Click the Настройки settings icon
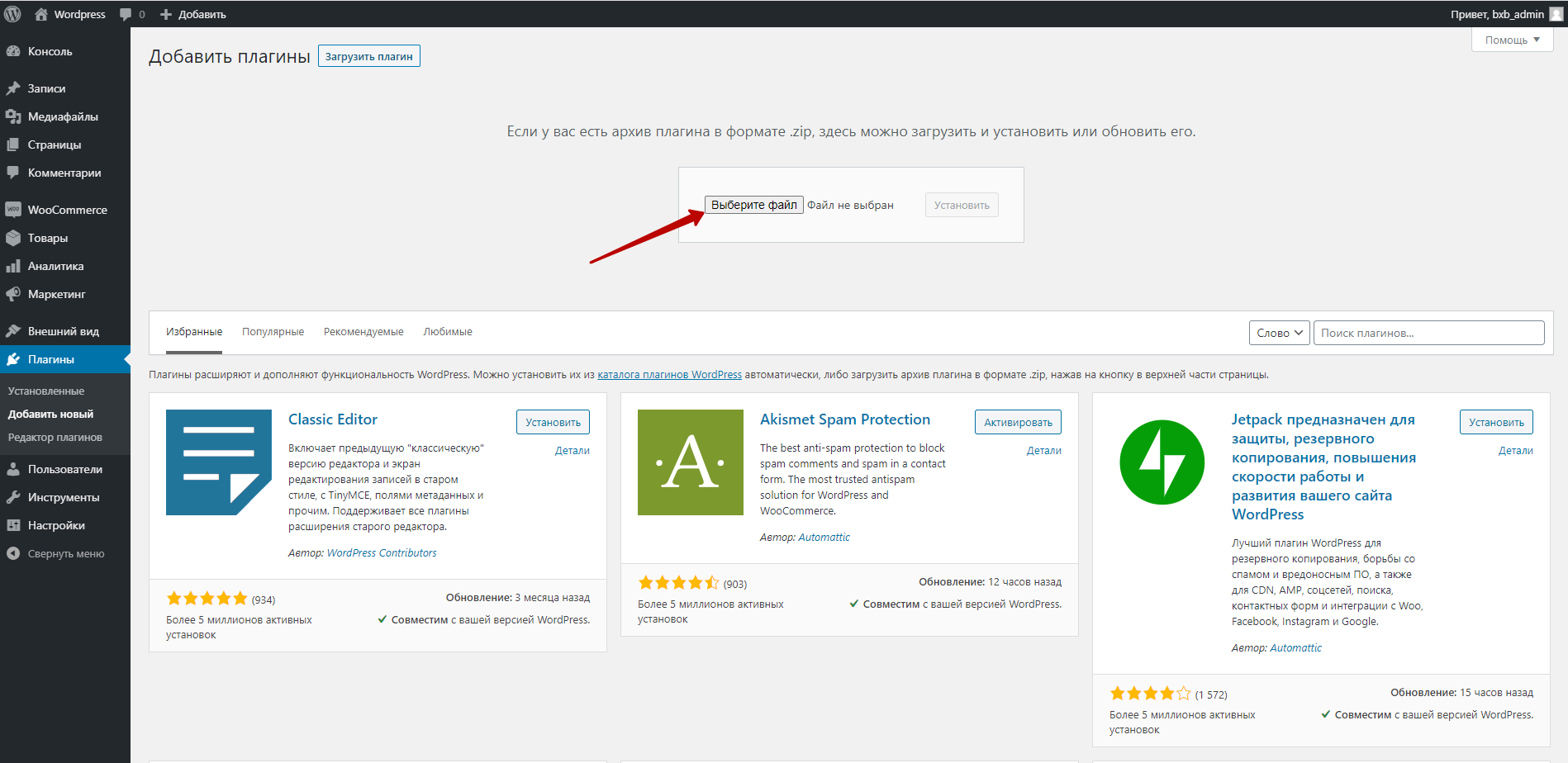 point(13,525)
